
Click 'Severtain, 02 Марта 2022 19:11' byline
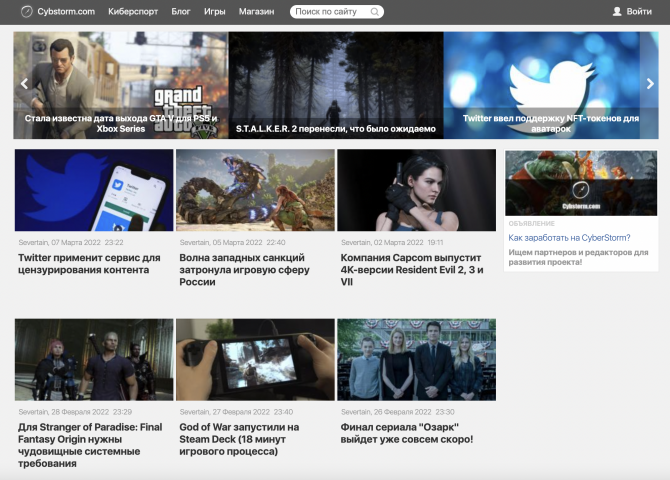tap(392, 242)
